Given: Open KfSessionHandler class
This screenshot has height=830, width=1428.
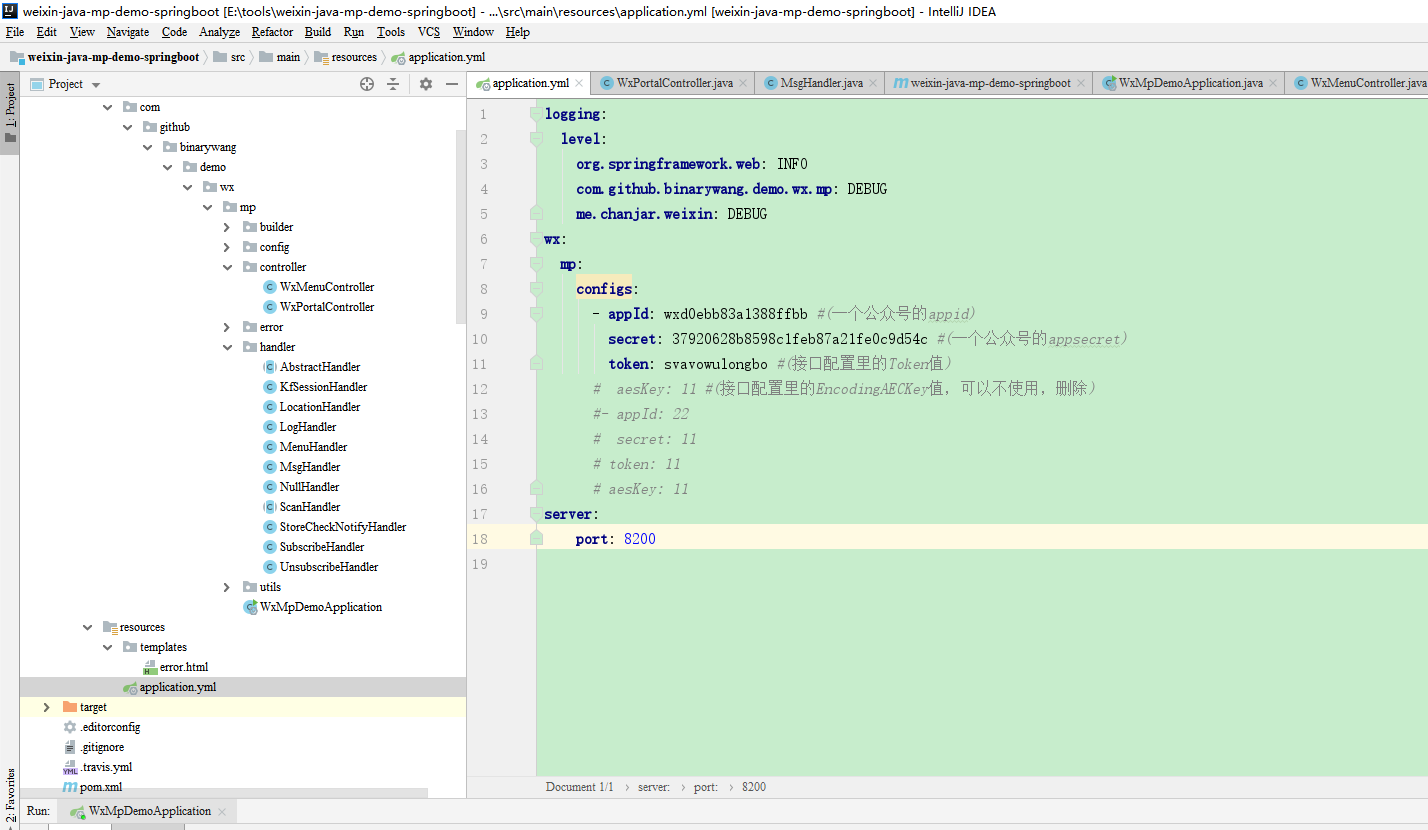Looking at the screenshot, I should coord(323,387).
